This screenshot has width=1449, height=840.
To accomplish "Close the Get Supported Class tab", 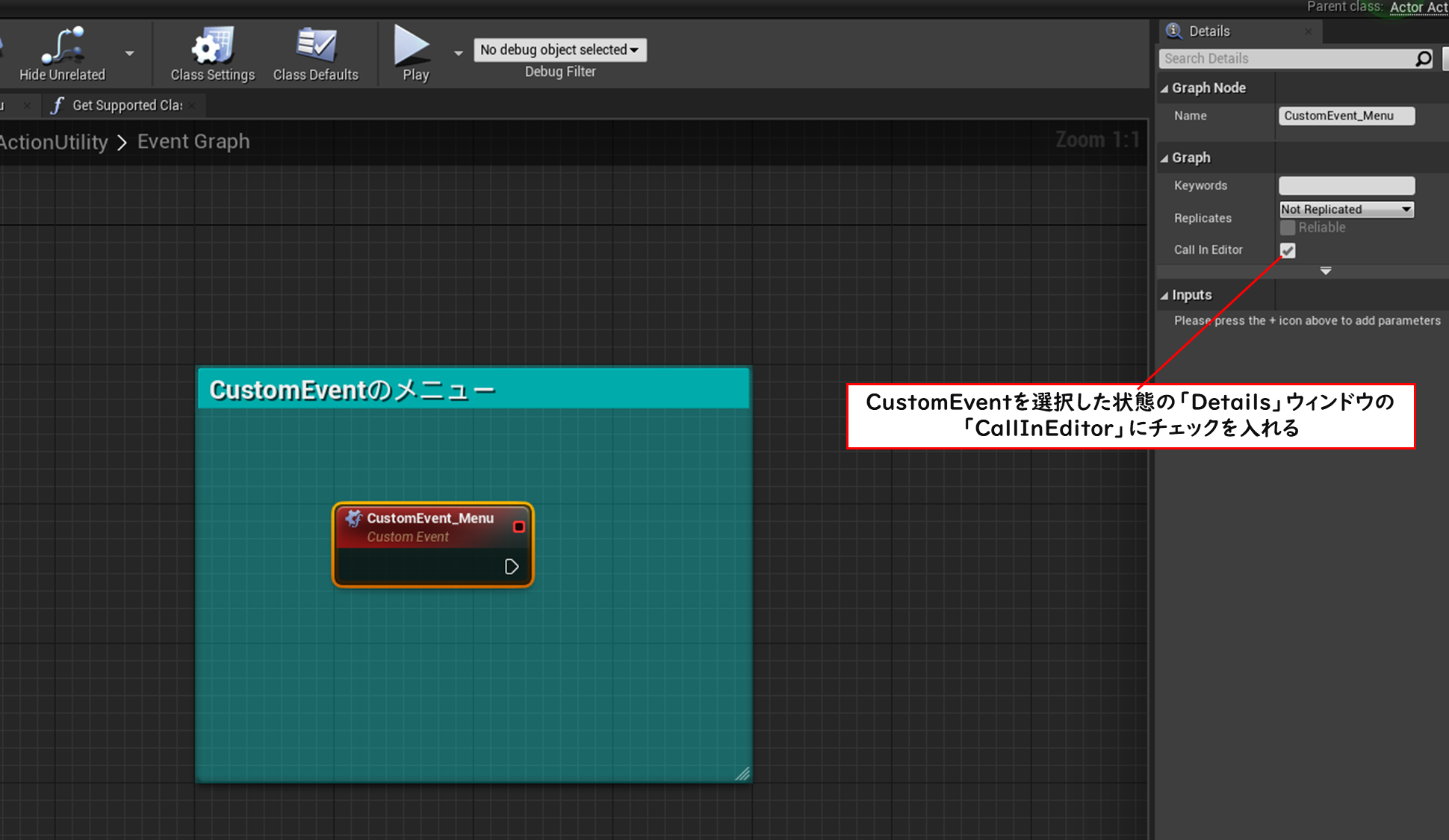I will click(192, 106).
